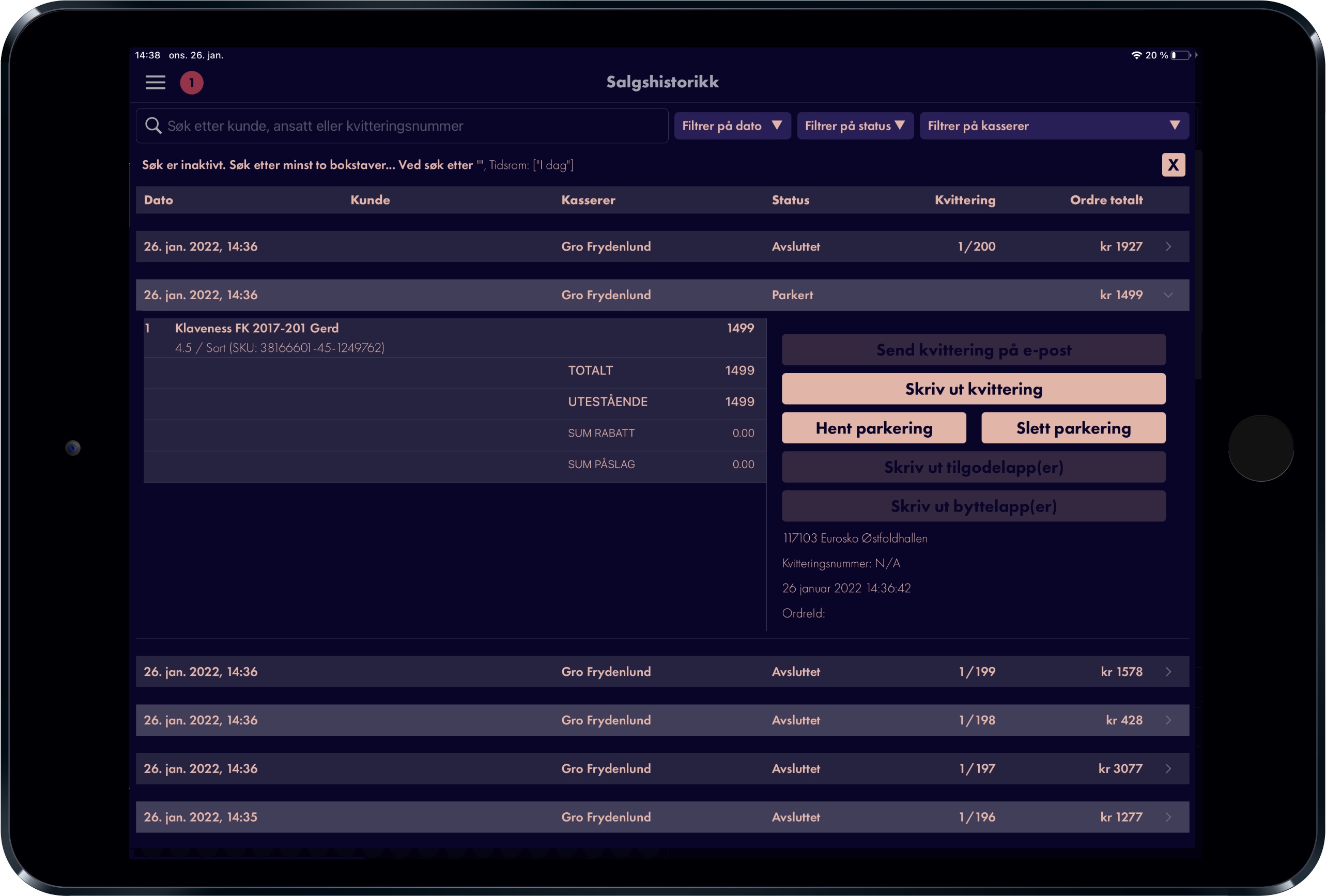Check the battery status indicator
Viewport: 1326px width, 896px height.
[x=1180, y=55]
